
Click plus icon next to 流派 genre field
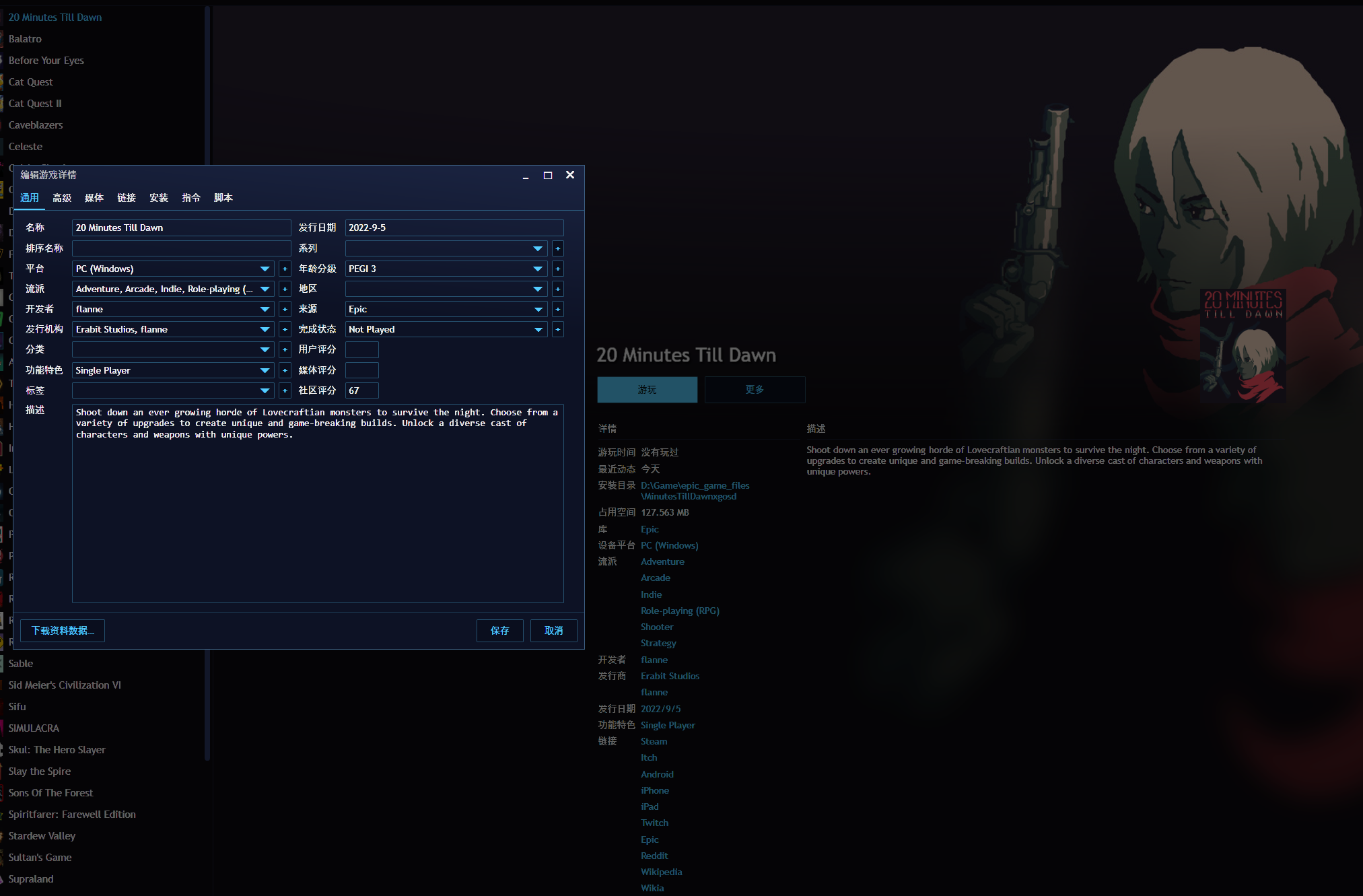(x=285, y=289)
